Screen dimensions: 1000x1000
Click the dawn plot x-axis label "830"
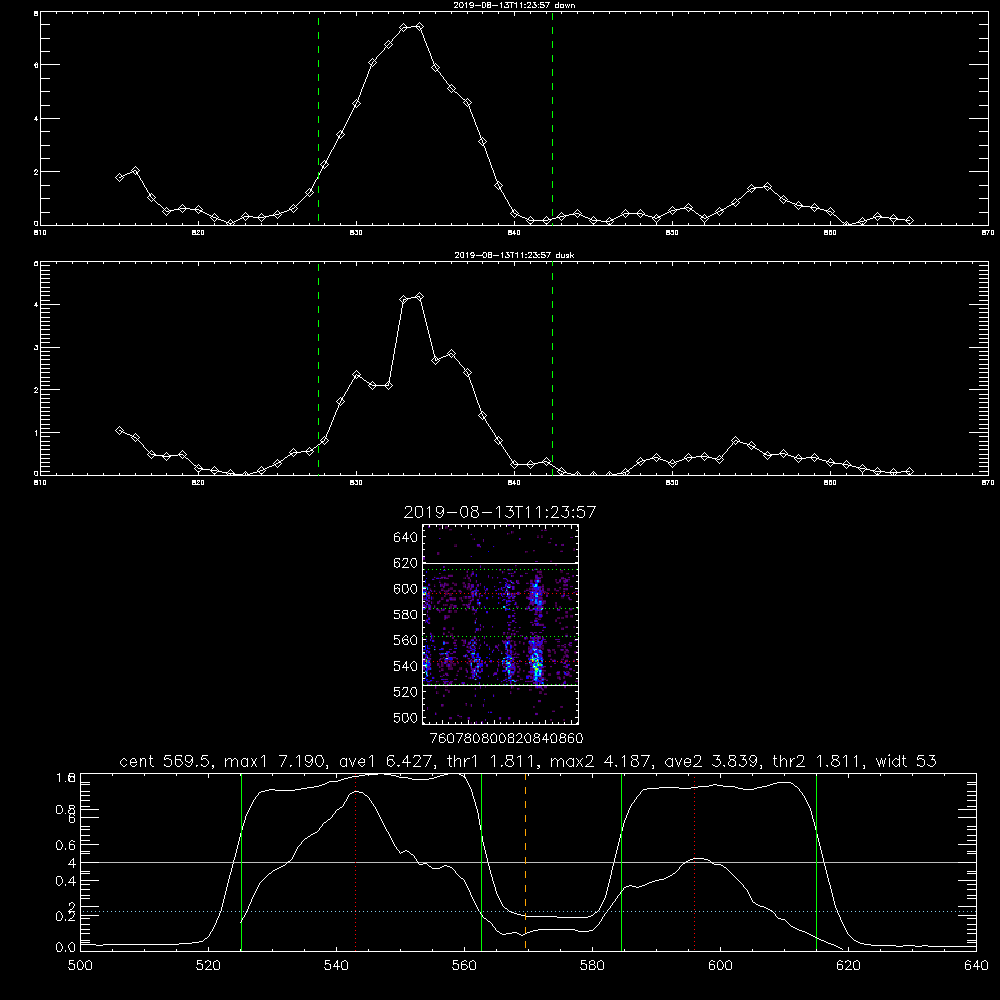(x=356, y=233)
